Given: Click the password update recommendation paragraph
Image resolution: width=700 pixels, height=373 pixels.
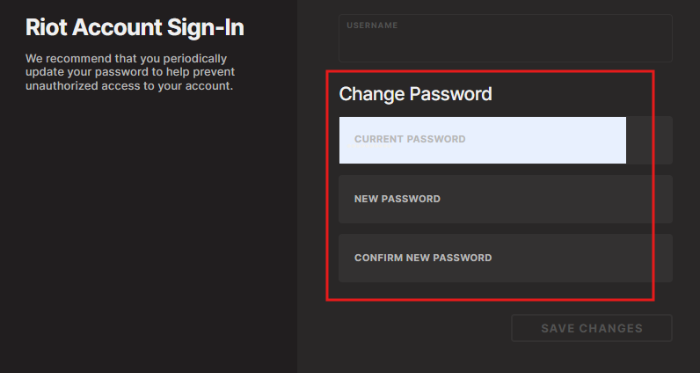Looking at the screenshot, I should 130,72.
